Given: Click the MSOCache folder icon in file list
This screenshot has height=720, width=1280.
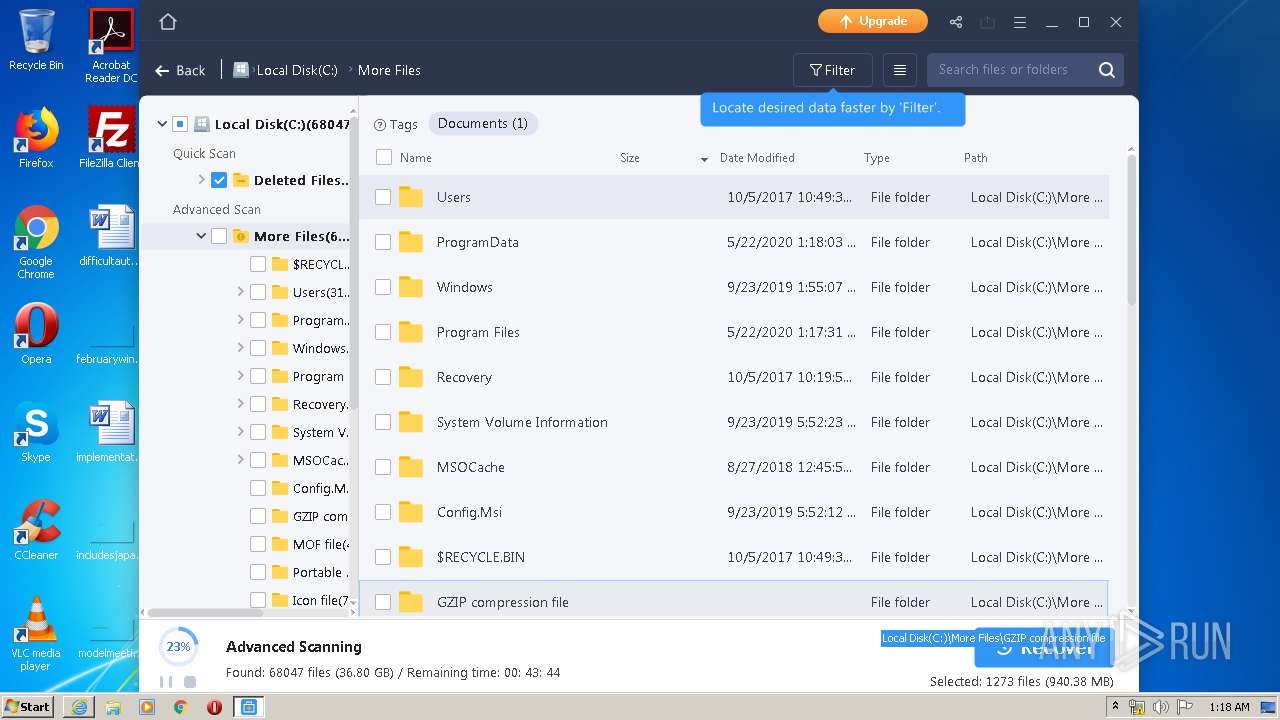Looking at the screenshot, I should tap(411, 467).
